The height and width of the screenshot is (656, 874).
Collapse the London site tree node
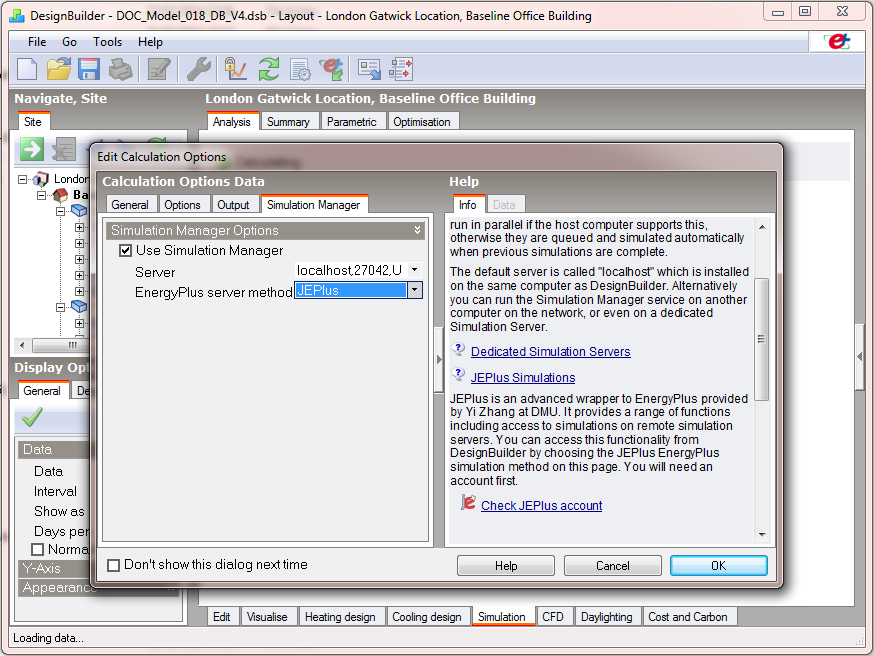[x=22, y=179]
